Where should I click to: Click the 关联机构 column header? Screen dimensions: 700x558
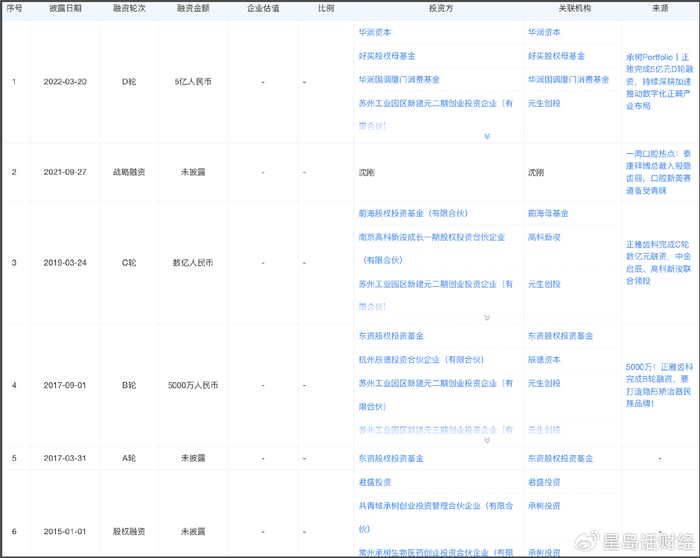(x=575, y=8)
